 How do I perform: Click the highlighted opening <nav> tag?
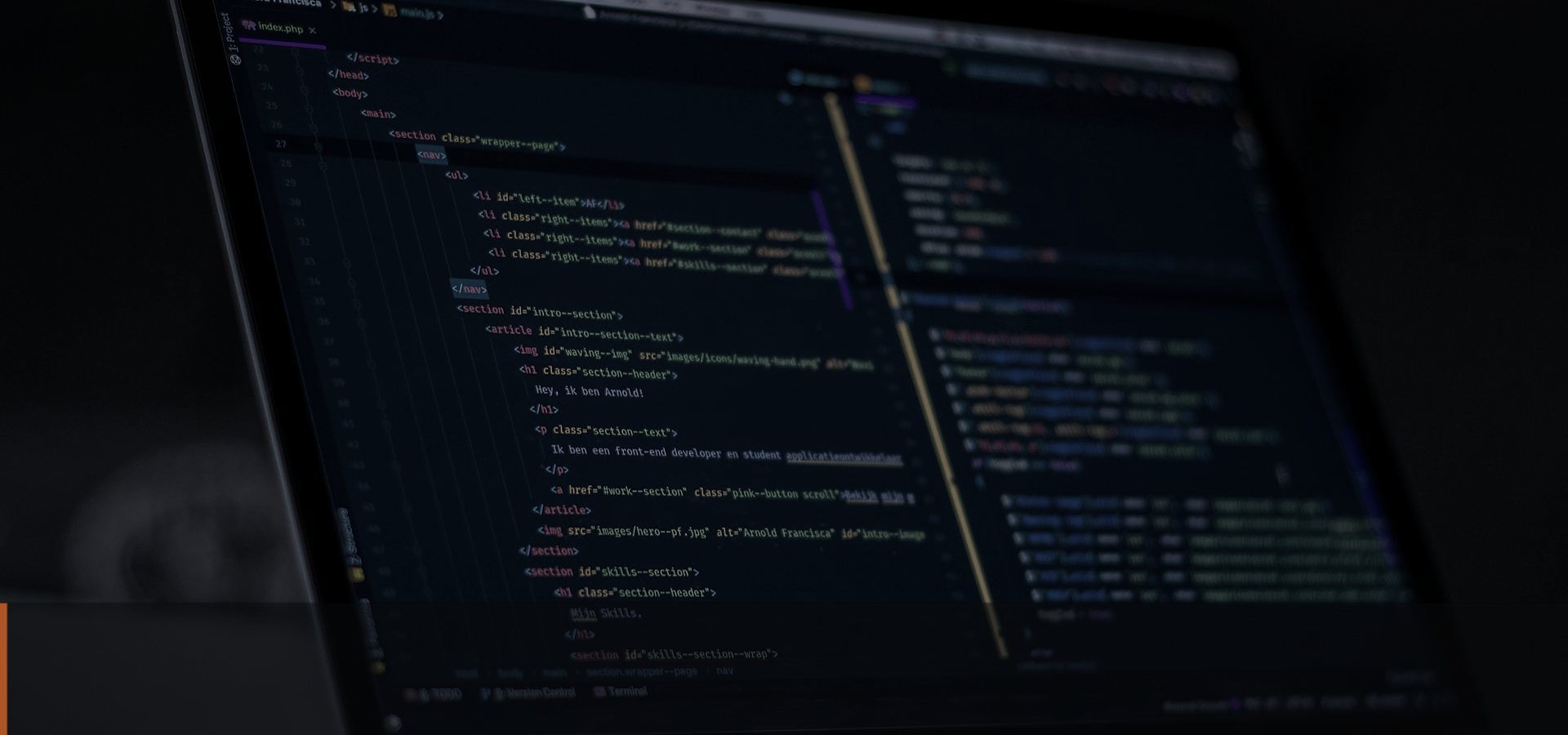[432, 154]
